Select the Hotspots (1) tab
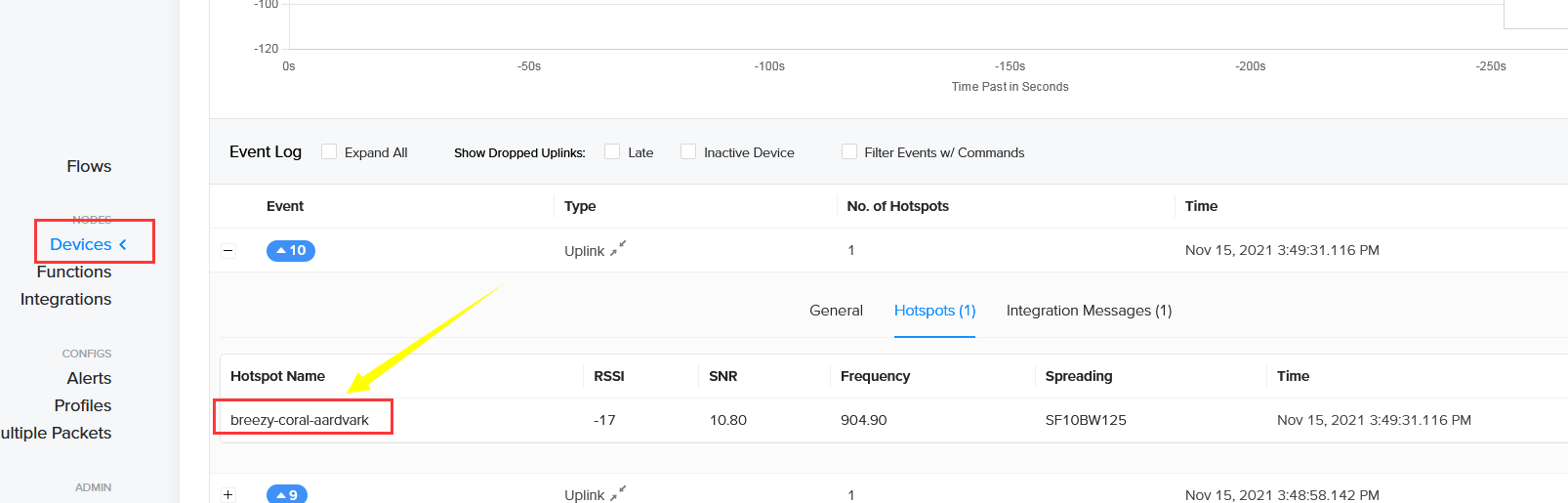The height and width of the screenshot is (503, 1568). click(934, 311)
